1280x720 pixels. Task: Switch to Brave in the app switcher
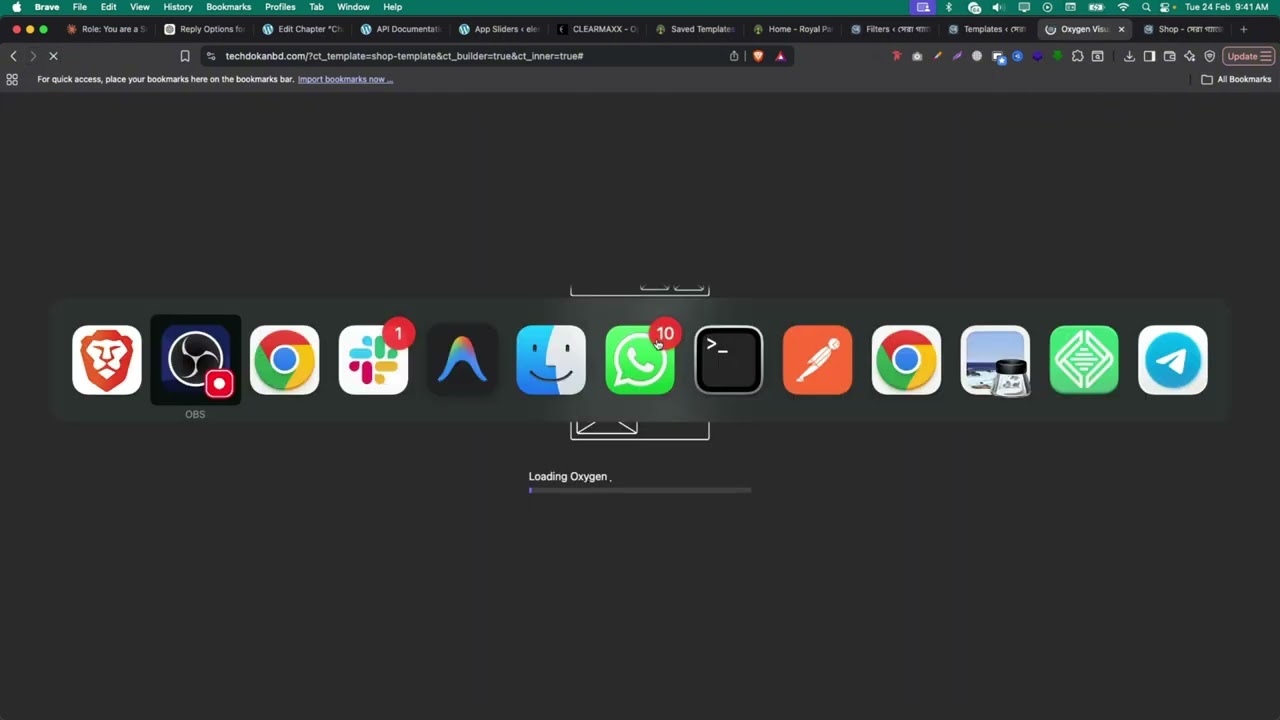pos(107,360)
